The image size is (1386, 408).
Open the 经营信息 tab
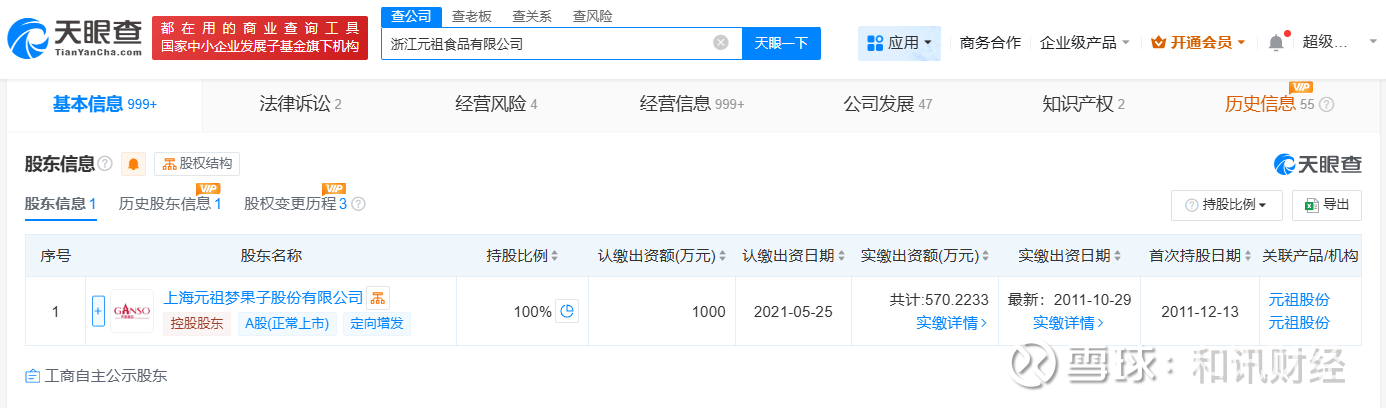(692, 104)
